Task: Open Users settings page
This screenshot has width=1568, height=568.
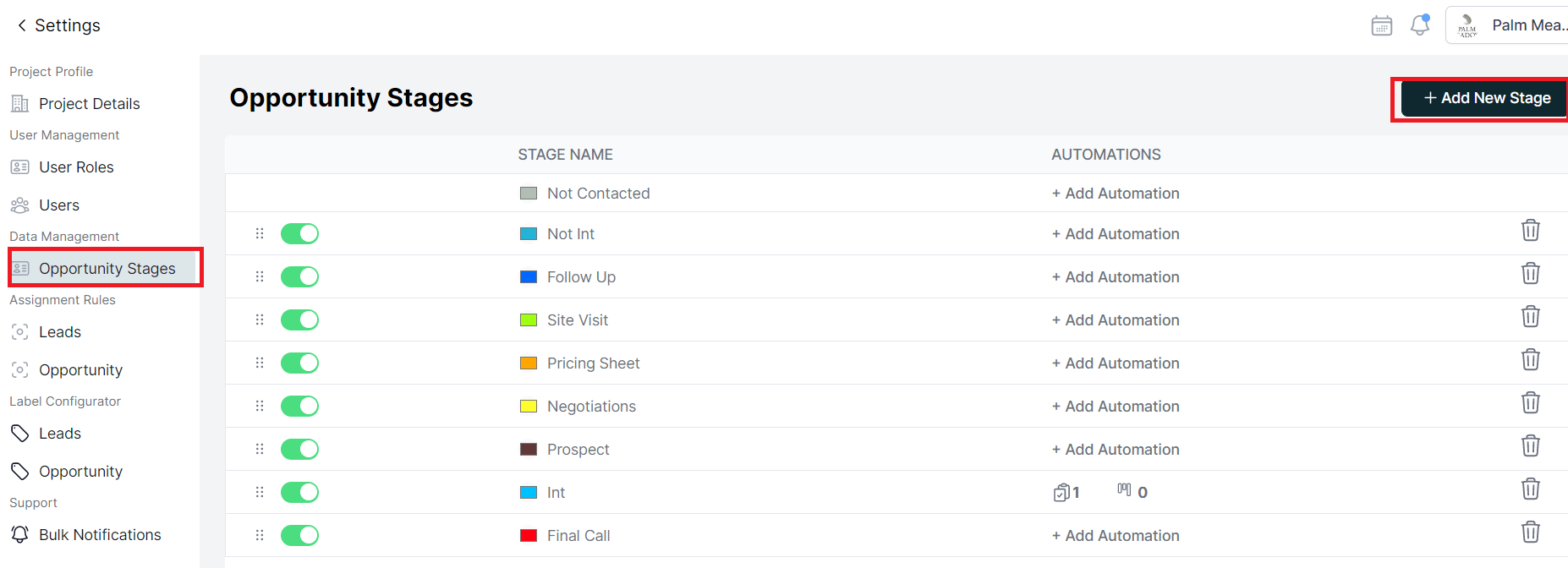Action: coord(58,205)
